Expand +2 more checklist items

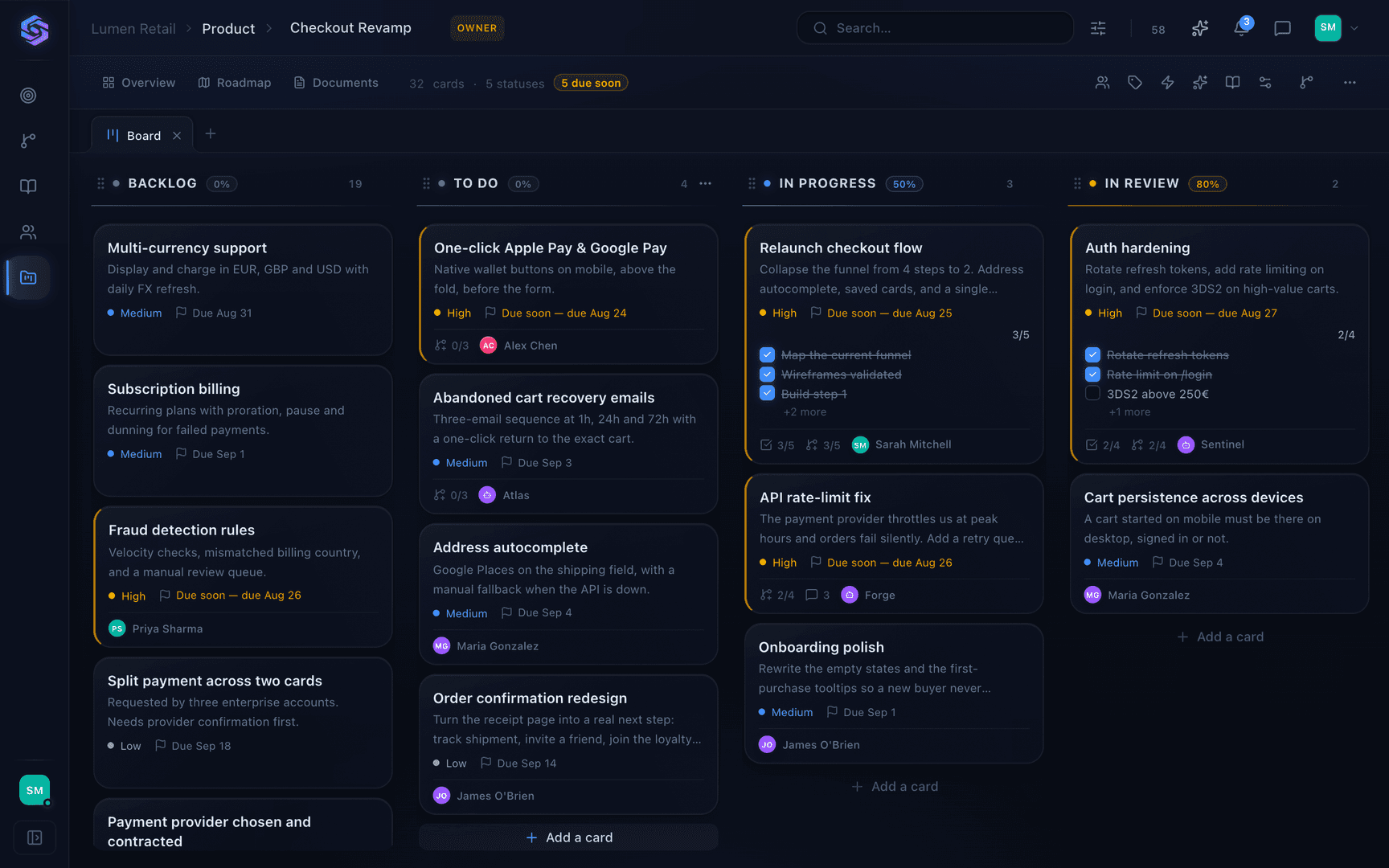[805, 412]
